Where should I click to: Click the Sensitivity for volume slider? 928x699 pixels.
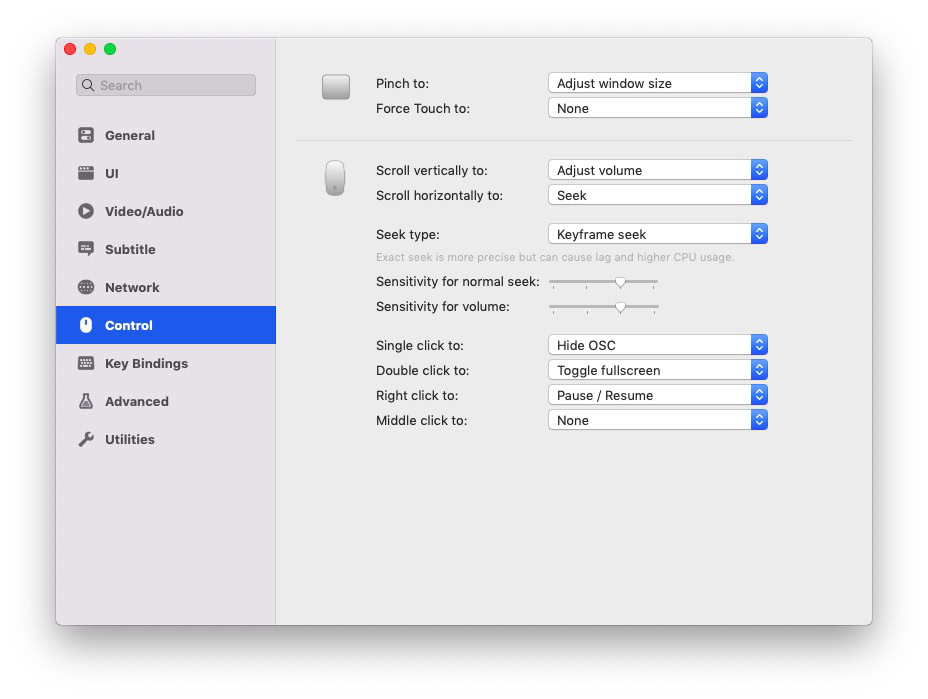point(604,307)
